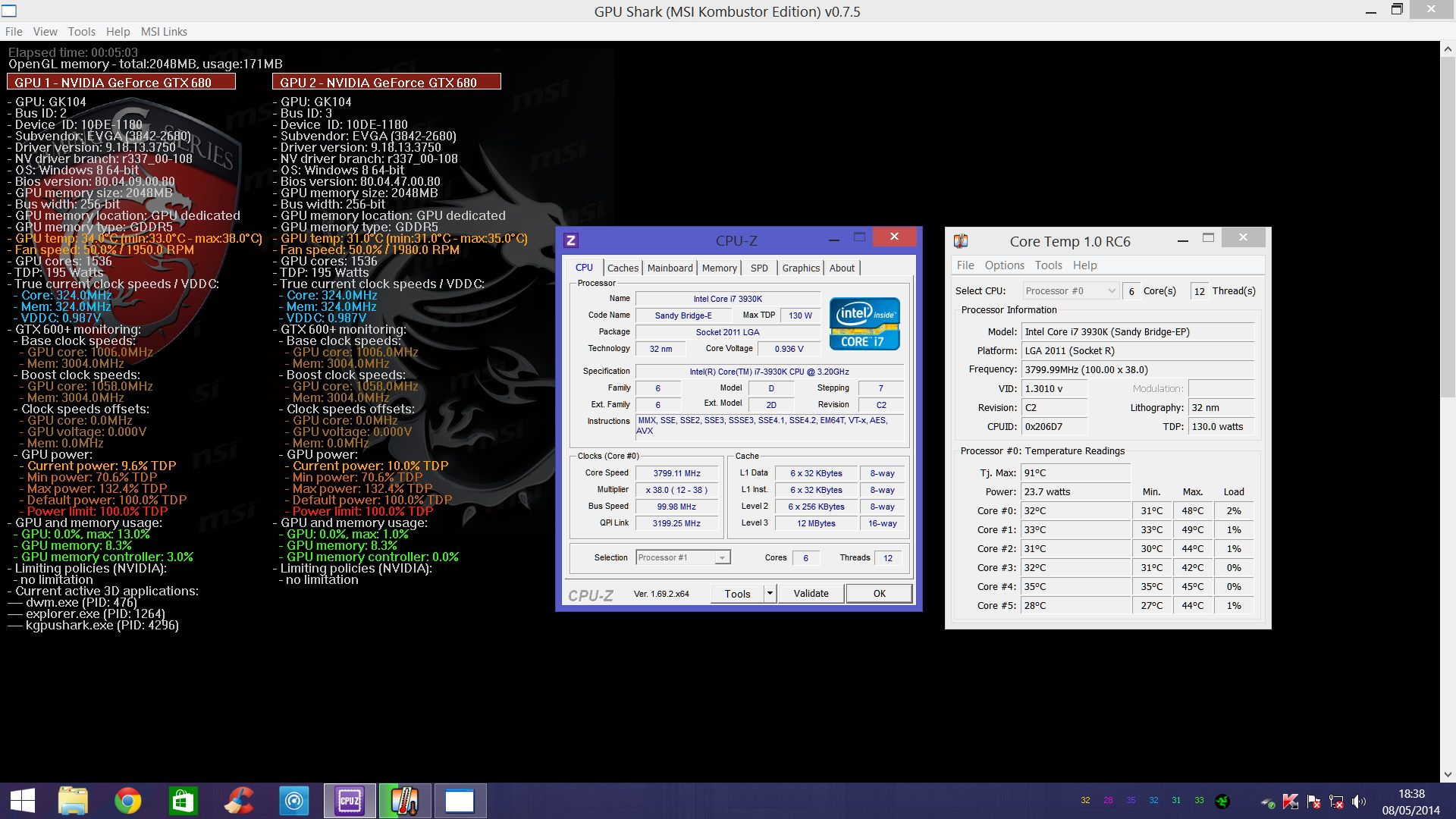Click the teal 31 temperature tray reading
Image resolution: width=1456 pixels, height=819 pixels.
1176,801
